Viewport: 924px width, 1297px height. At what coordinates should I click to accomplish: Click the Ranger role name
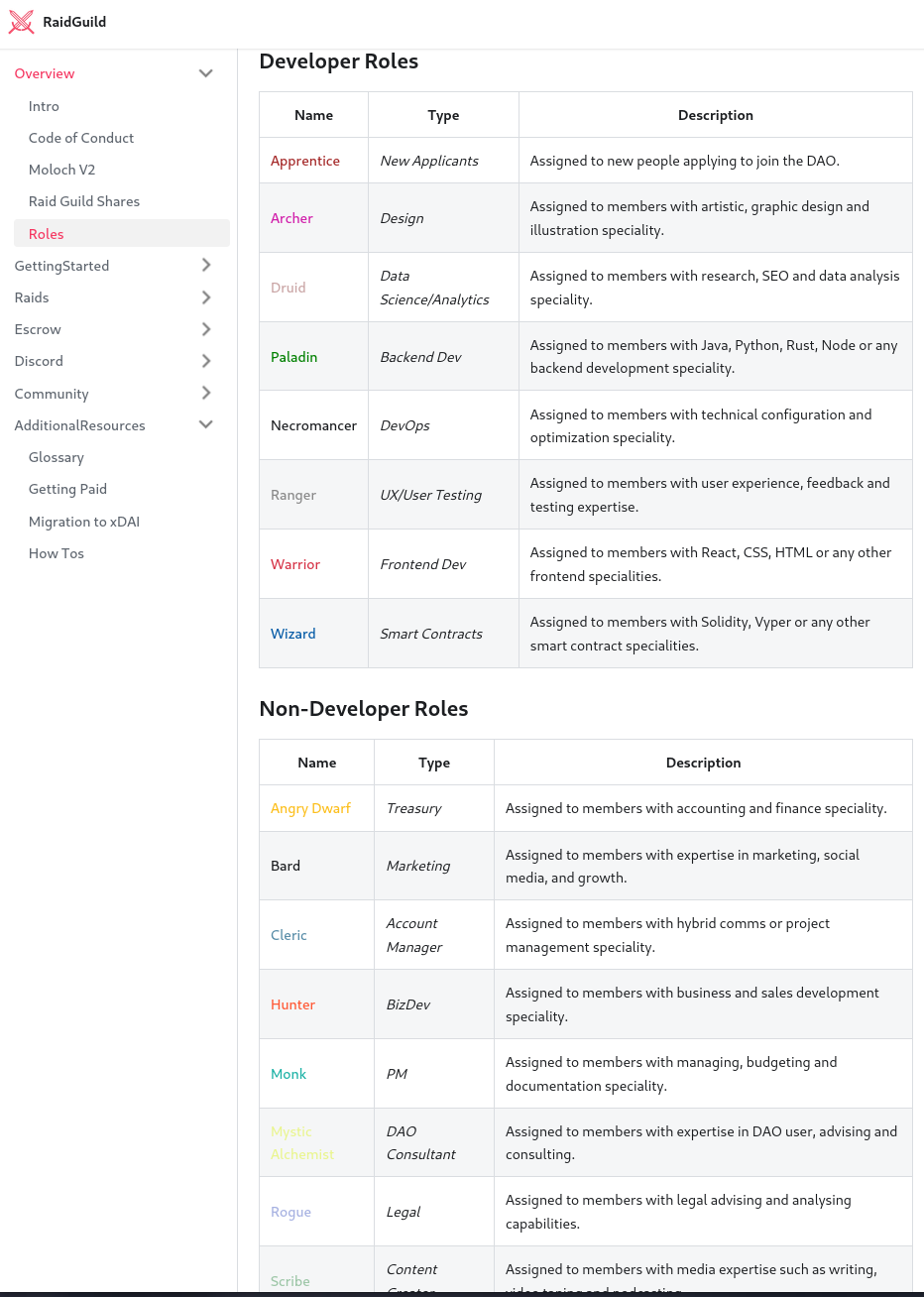293,495
